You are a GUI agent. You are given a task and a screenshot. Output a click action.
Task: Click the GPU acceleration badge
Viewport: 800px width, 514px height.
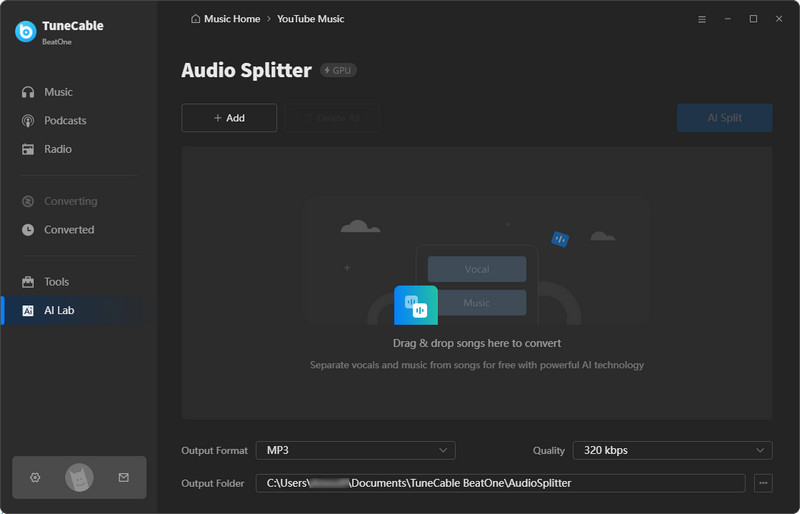click(338, 70)
